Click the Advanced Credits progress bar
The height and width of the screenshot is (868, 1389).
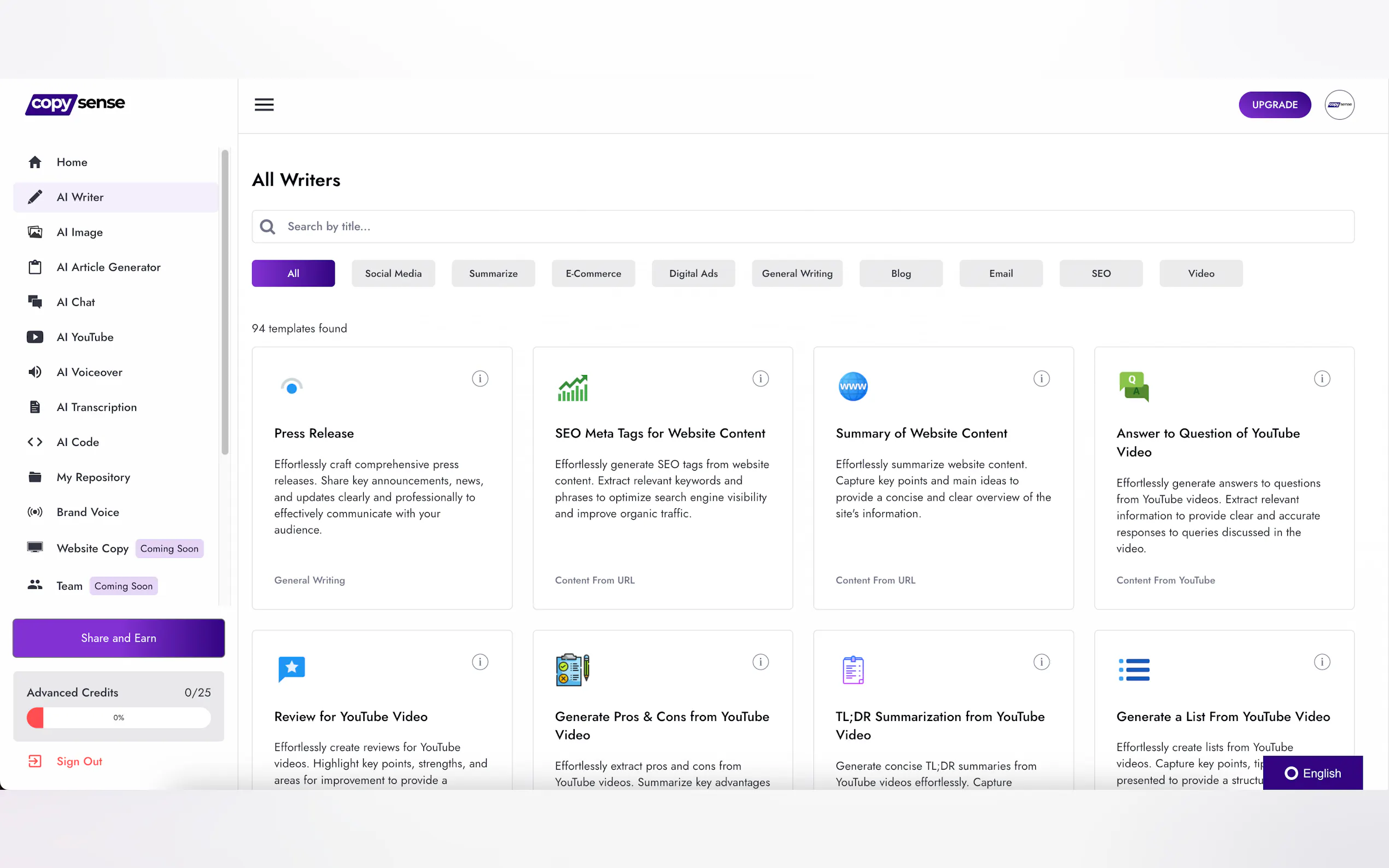pyautogui.click(x=118, y=718)
